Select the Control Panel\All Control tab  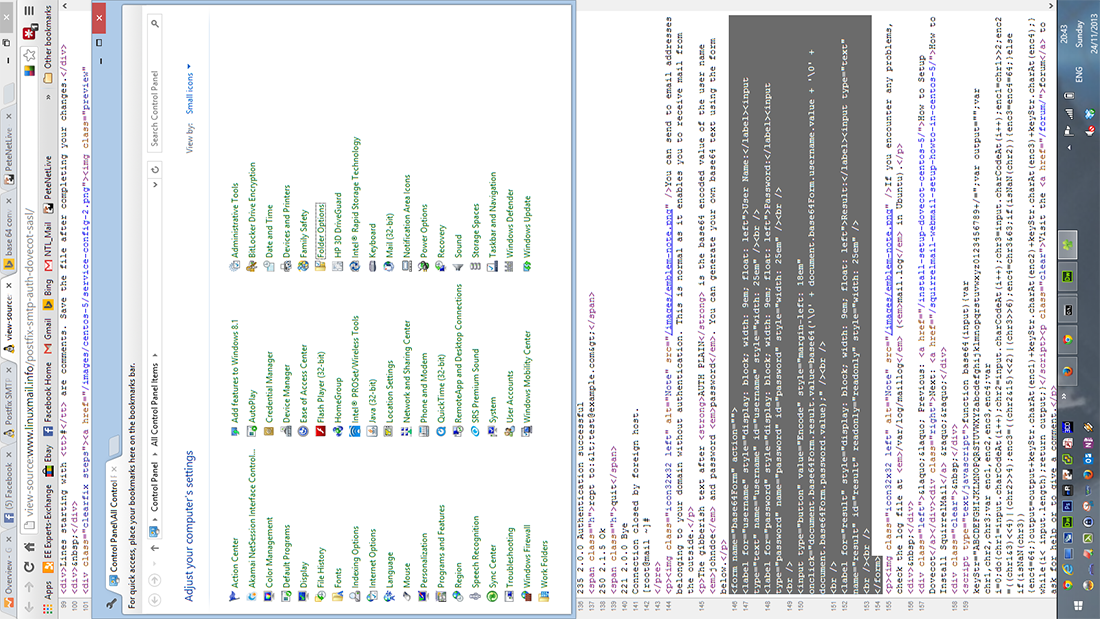click(x=114, y=523)
